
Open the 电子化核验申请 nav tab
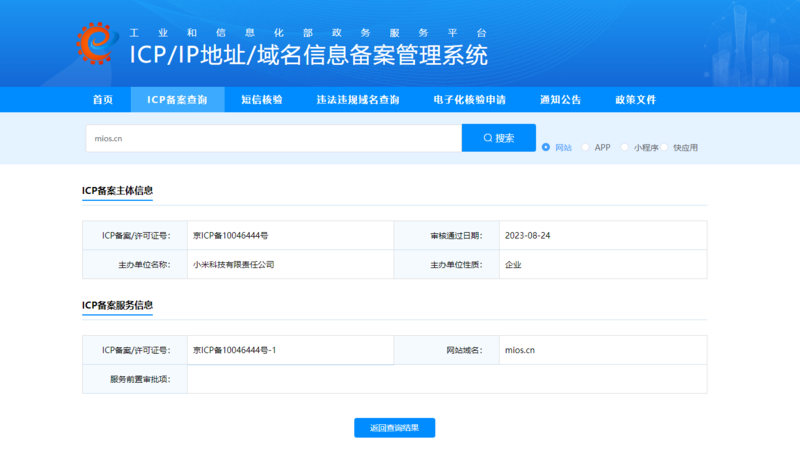[x=469, y=99]
